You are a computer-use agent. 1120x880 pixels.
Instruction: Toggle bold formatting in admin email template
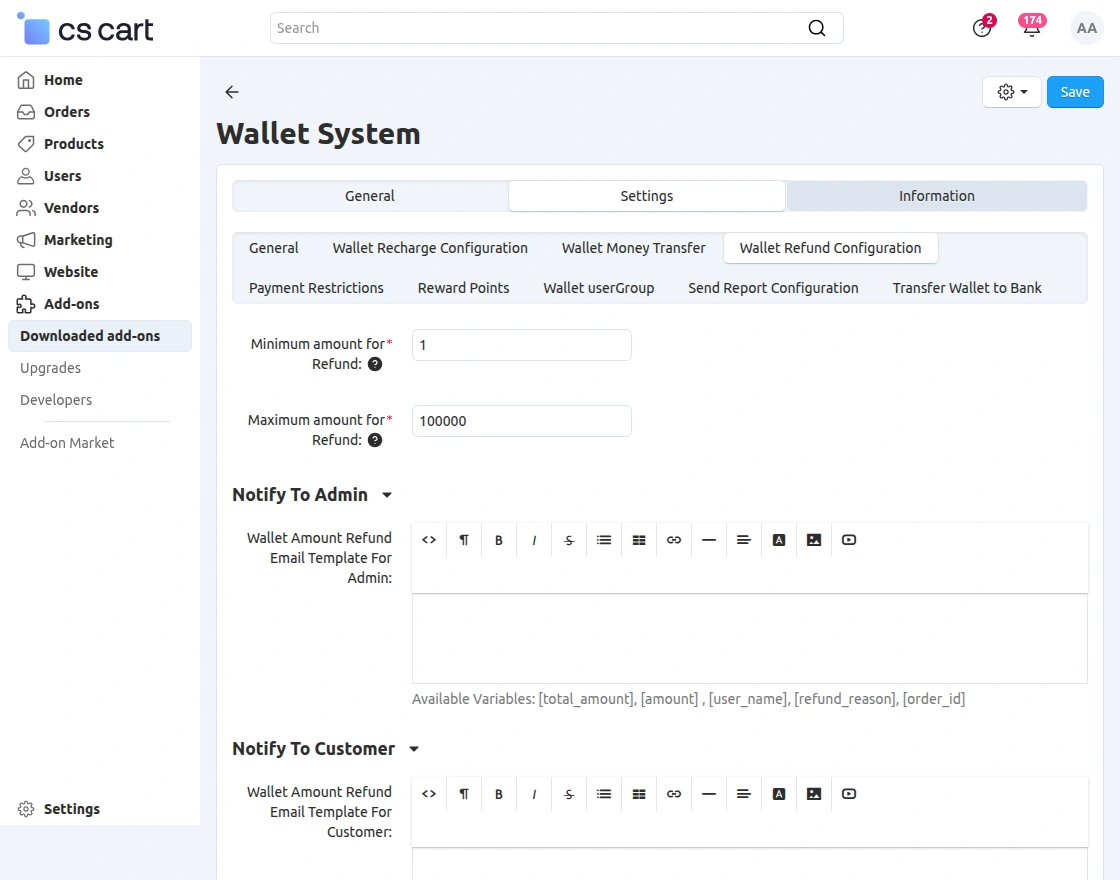tap(498, 539)
